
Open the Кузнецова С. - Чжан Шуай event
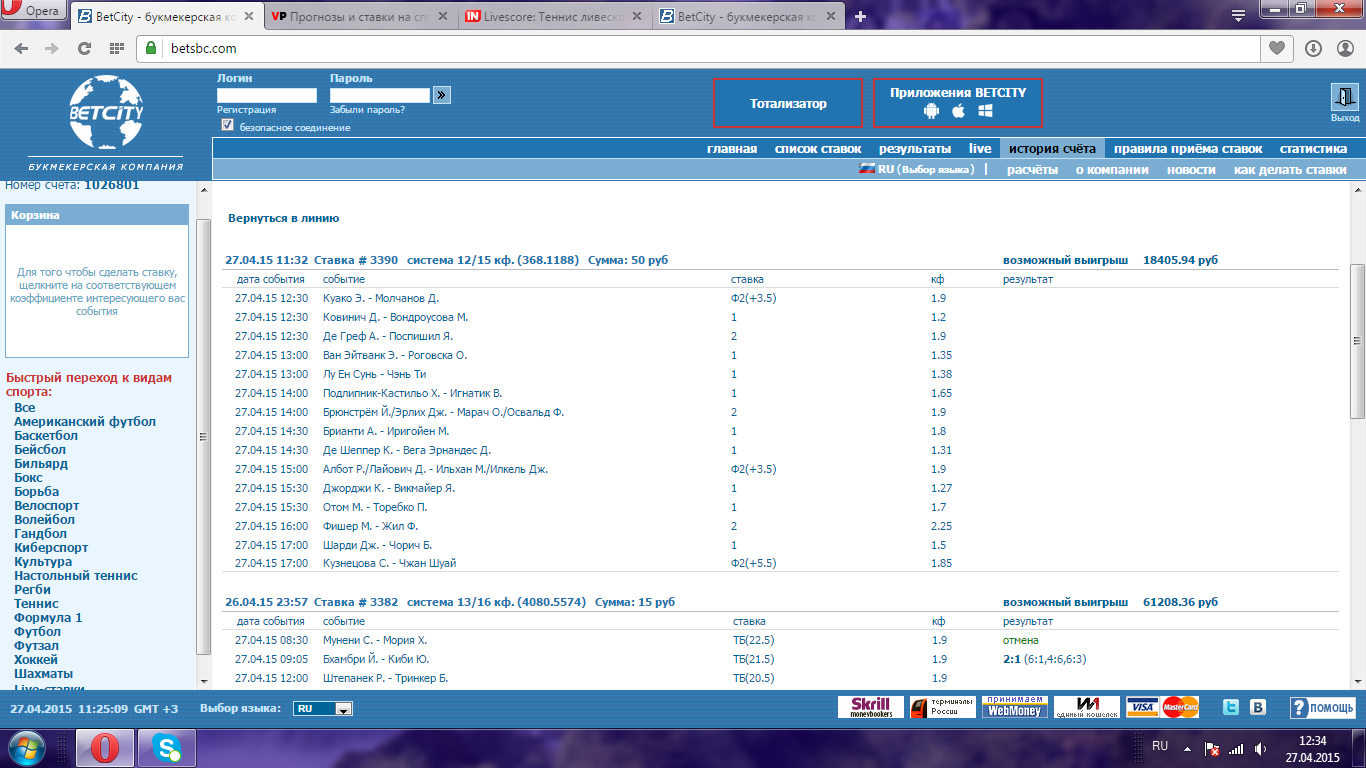tap(389, 563)
